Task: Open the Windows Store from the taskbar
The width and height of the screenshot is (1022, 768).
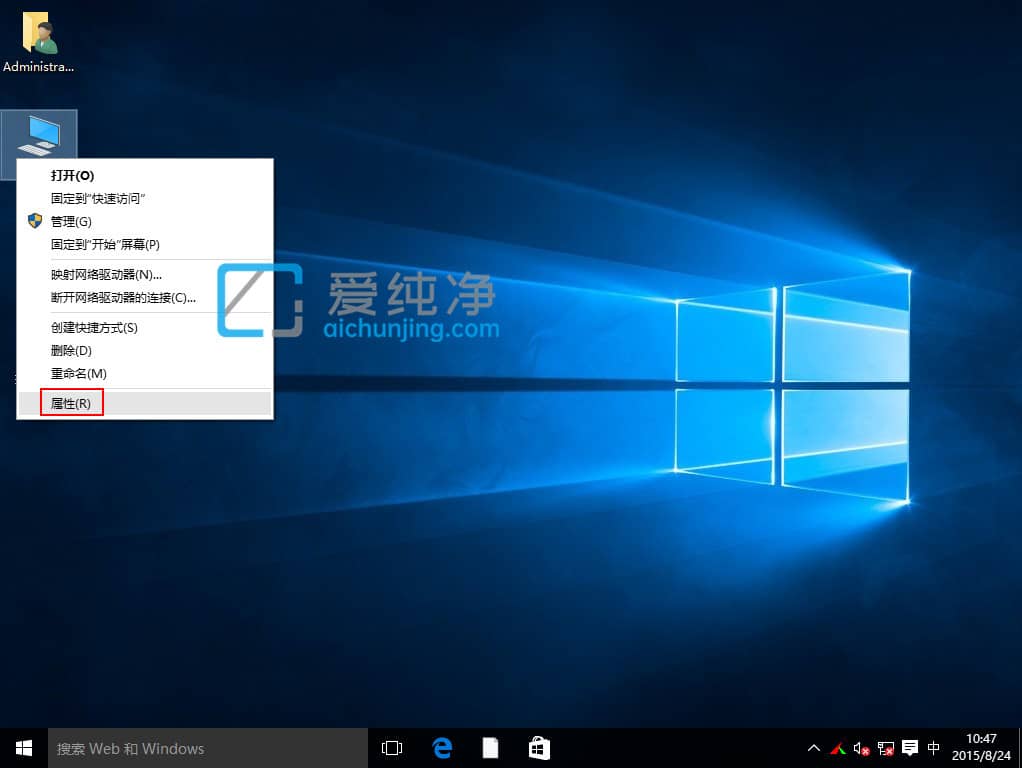Action: click(539, 747)
